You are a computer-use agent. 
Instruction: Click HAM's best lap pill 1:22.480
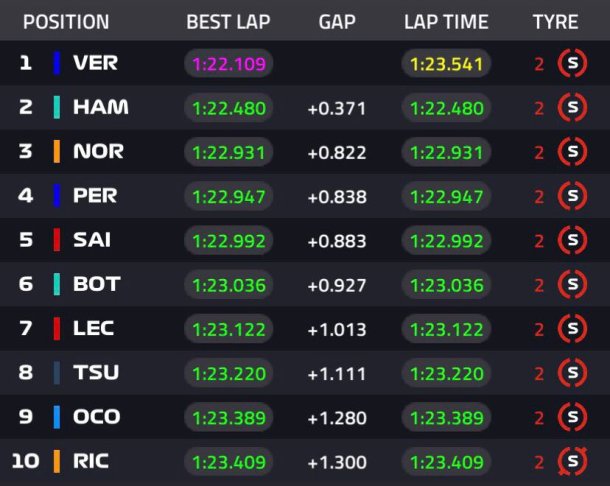click(229, 108)
